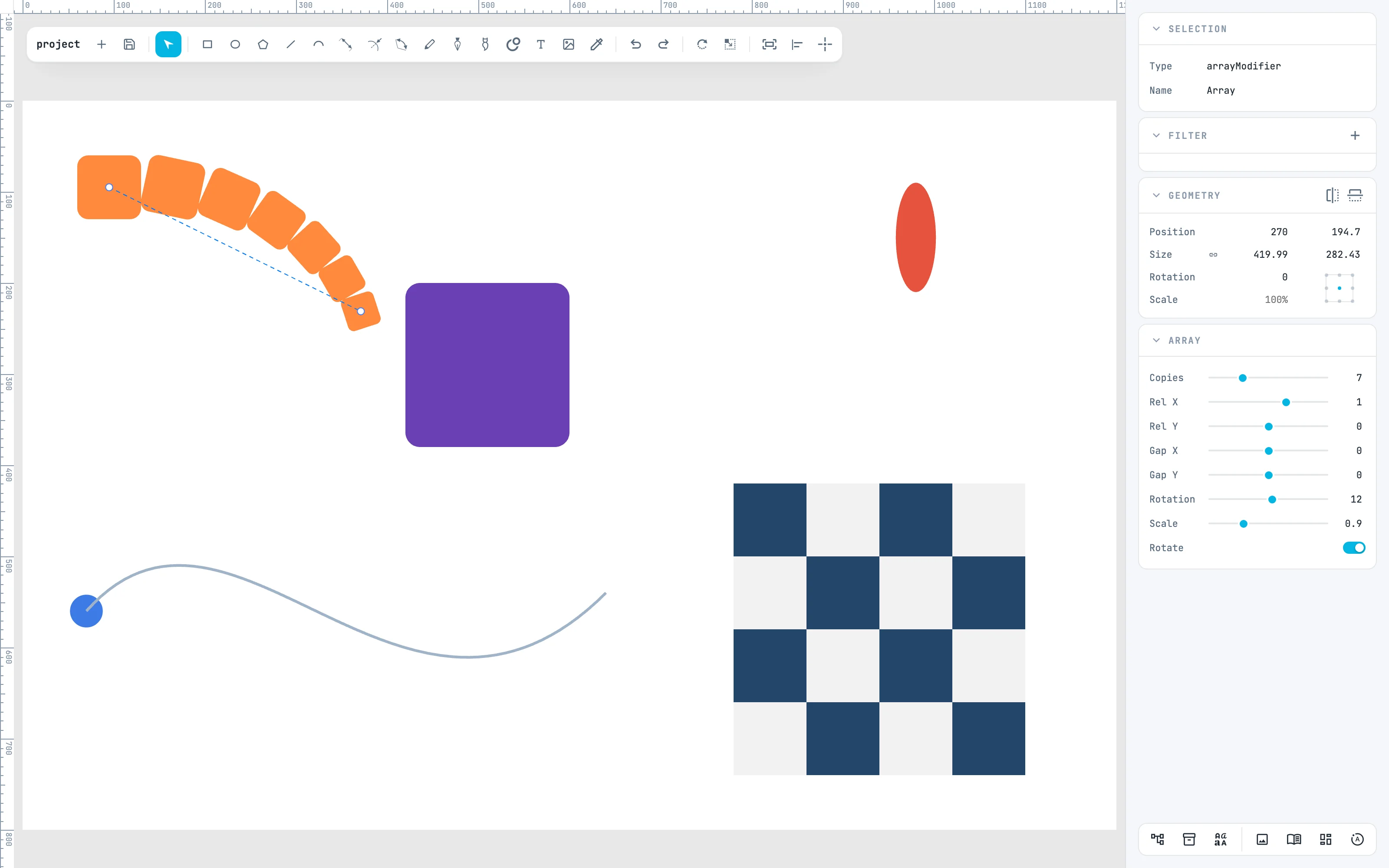Image resolution: width=1389 pixels, height=868 pixels.
Task: Click the flip vertical icon in Geometry
Action: tap(1355, 195)
